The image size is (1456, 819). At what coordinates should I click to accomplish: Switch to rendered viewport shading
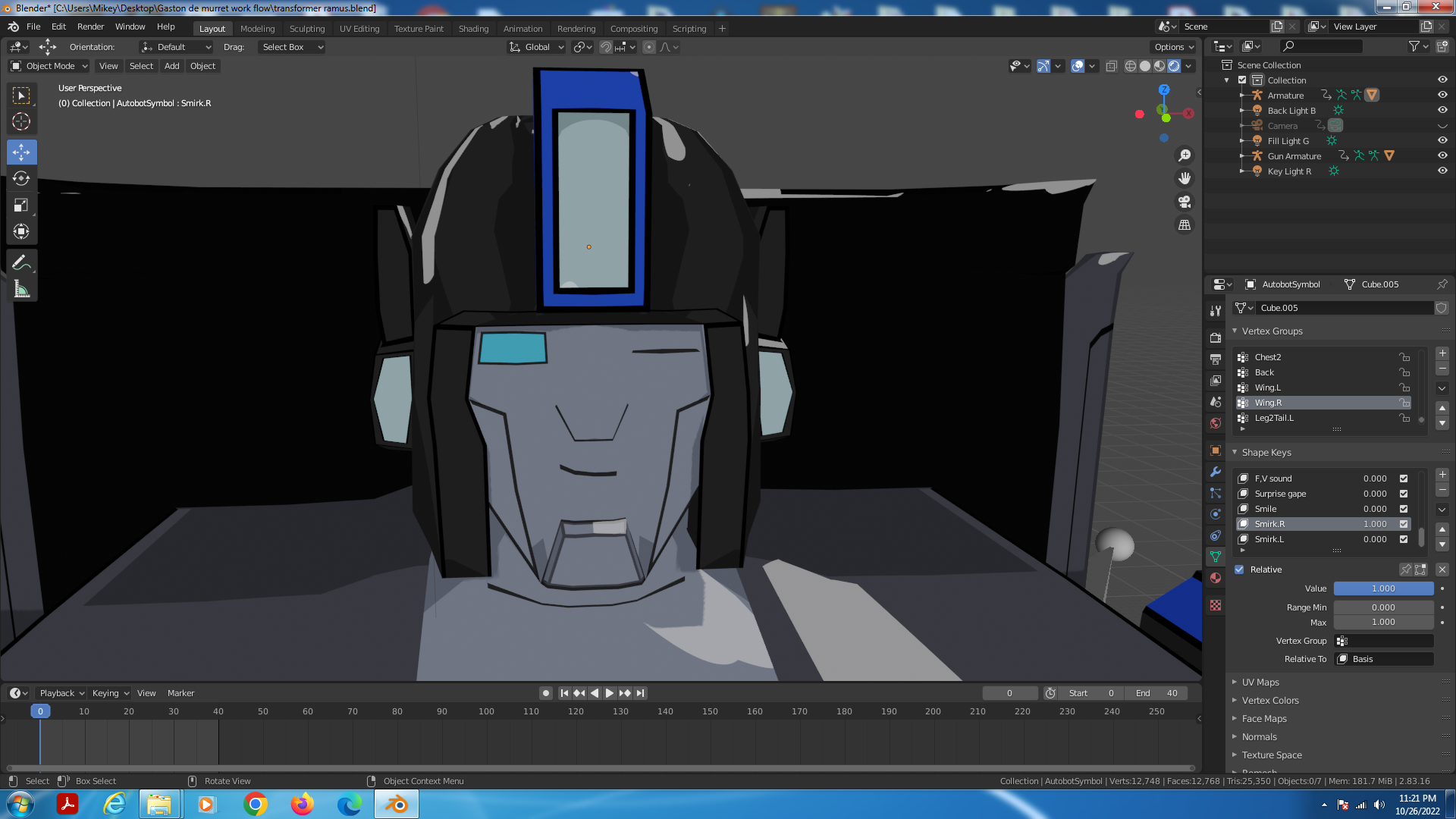pyautogui.click(x=1174, y=66)
